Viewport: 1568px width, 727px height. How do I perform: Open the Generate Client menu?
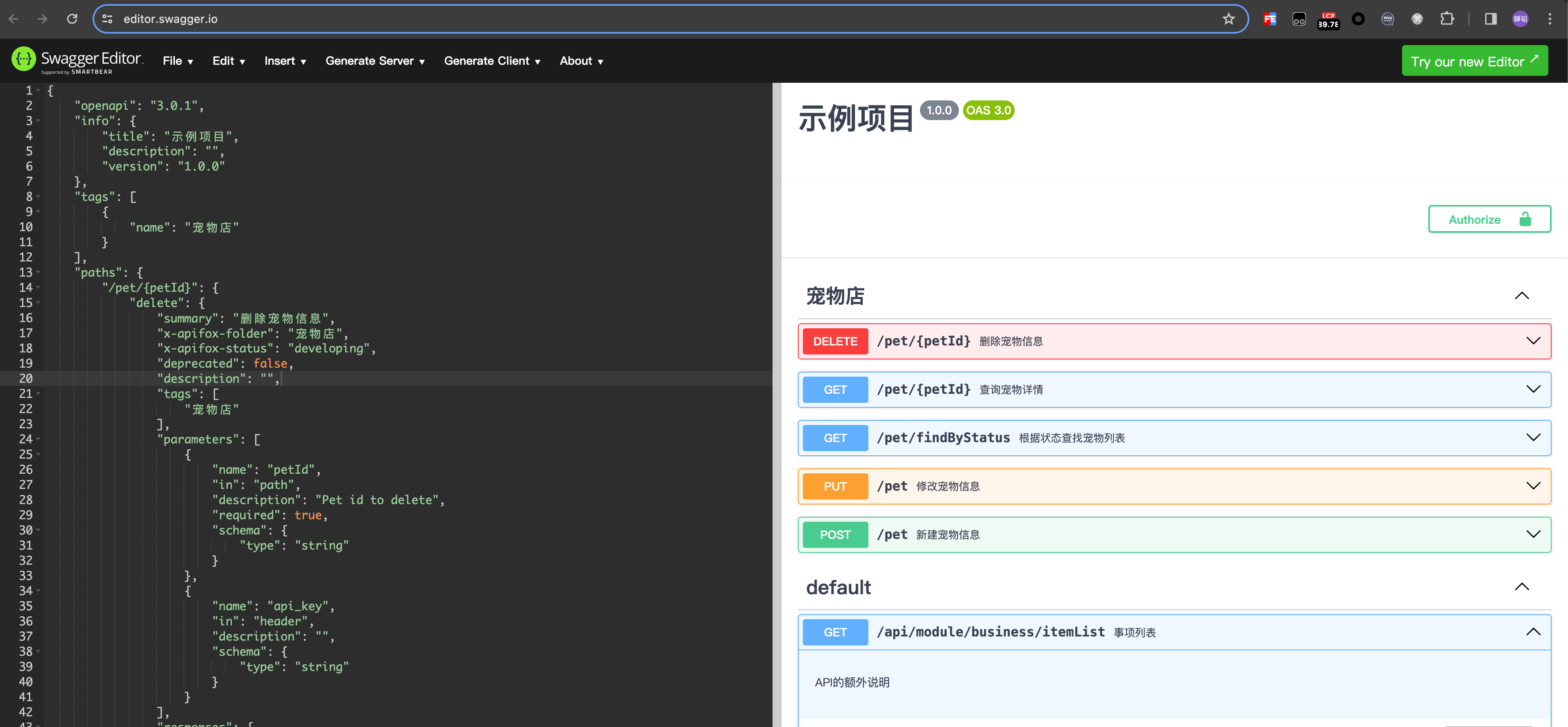click(492, 61)
